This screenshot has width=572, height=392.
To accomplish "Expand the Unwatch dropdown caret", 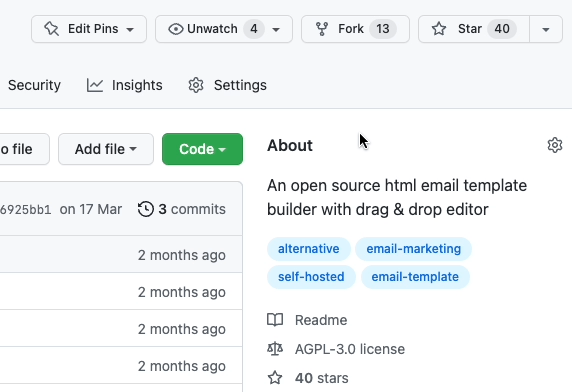I will pyautogui.click(x=276, y=30).
